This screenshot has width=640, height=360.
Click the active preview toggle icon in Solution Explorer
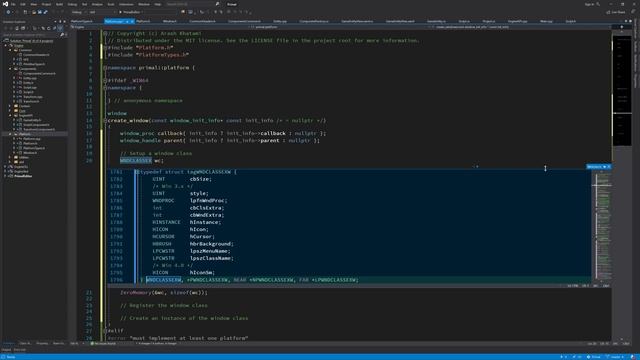(60, 28)
